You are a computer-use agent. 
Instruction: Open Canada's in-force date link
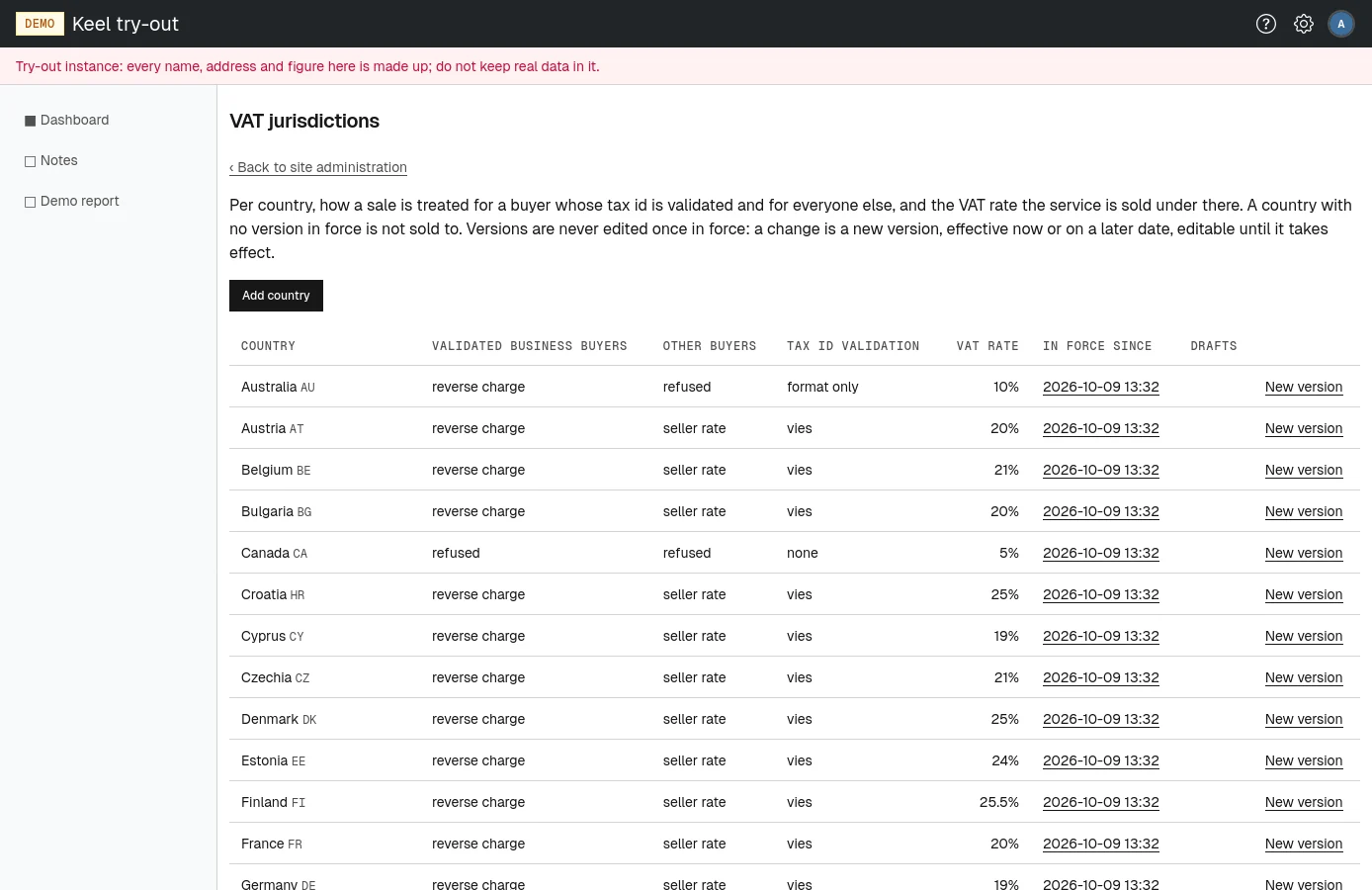1101,553
